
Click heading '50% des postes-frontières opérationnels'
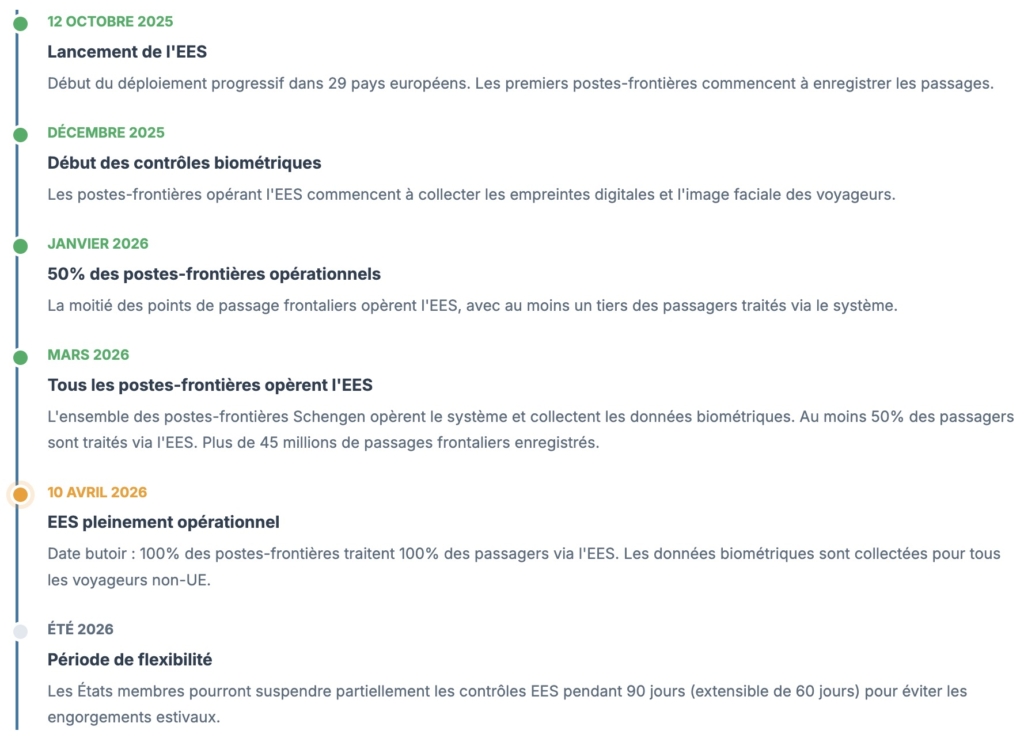pyautogui.click(x=214, y=274)
